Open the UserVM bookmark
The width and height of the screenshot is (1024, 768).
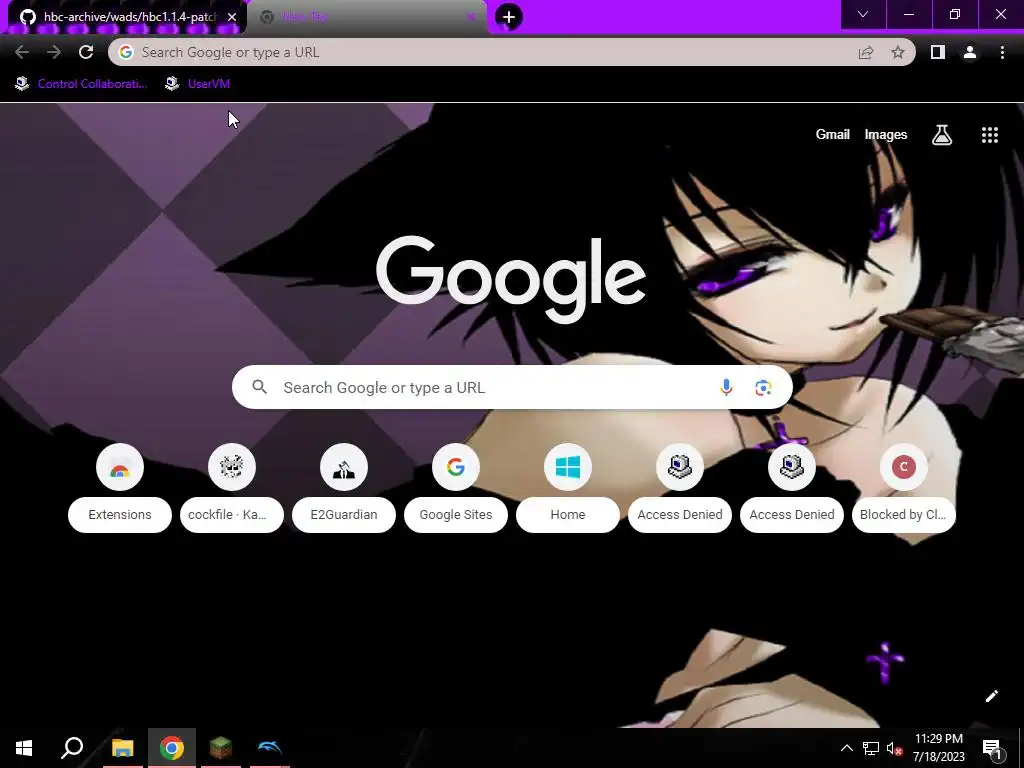[x=198, y=84]
